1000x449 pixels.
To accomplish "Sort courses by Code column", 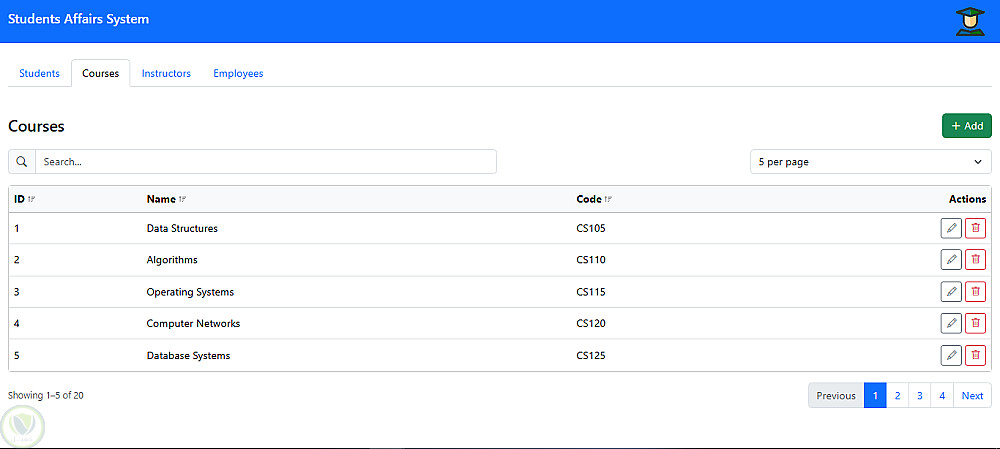I will [x=607, y=199].
